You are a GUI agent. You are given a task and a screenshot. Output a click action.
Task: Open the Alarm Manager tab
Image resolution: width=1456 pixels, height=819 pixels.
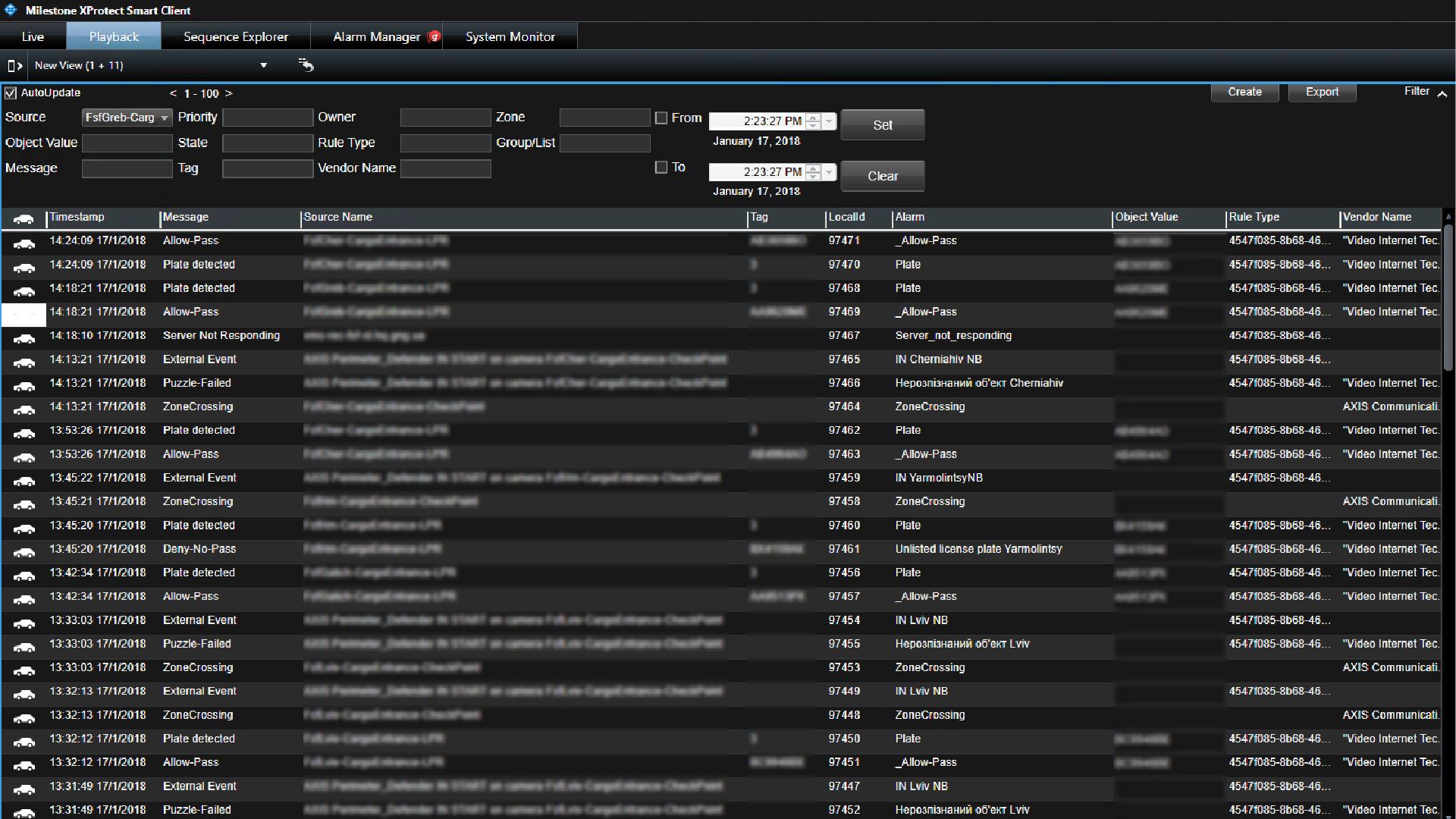coord(377,36)
